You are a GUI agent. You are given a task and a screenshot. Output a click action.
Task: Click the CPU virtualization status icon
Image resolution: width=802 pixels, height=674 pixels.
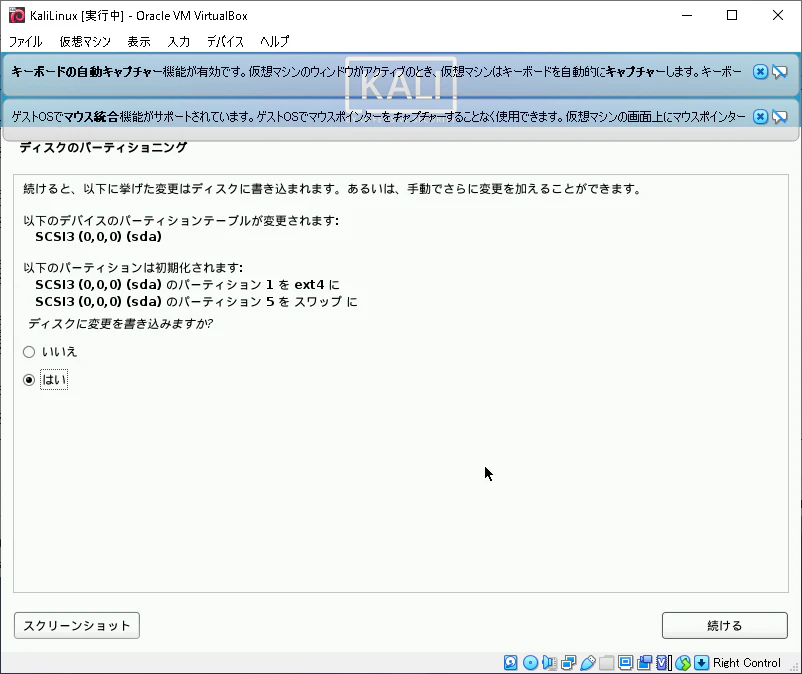663,663
